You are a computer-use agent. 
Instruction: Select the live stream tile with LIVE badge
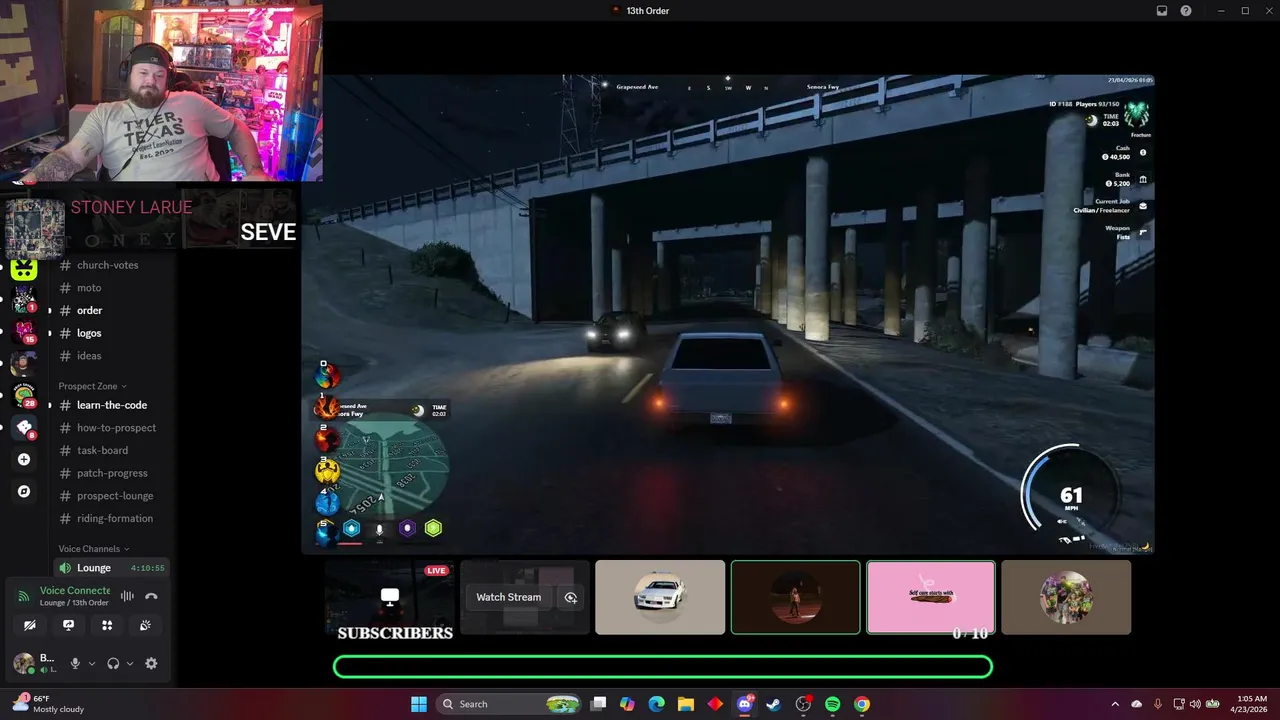(390, 597)
